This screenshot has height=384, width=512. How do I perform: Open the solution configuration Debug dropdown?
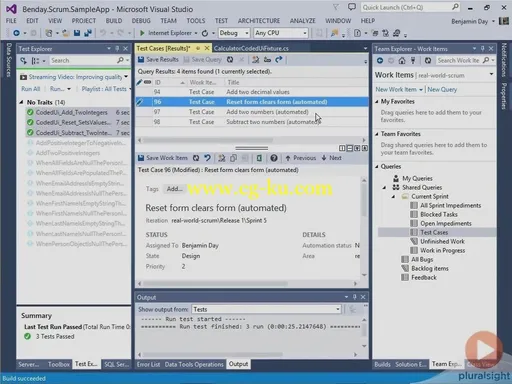(x=234, y=33)
